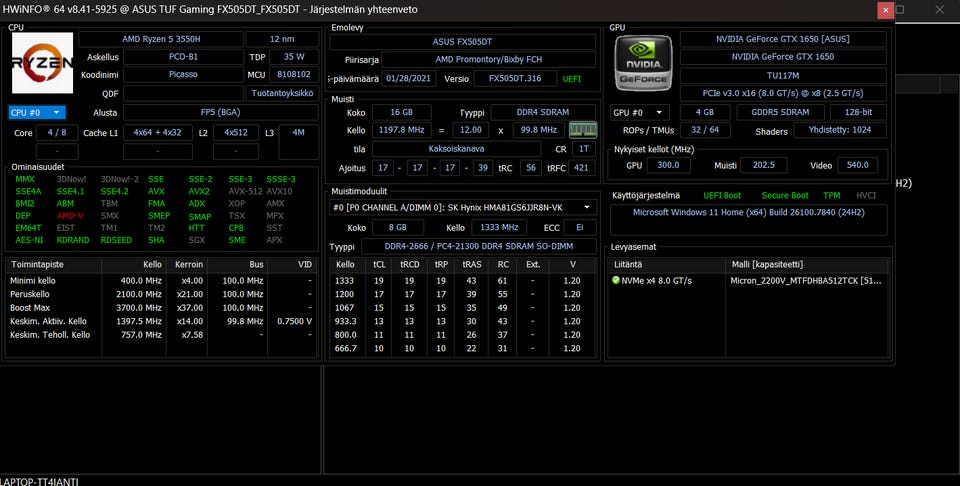Open the CPU #0 selector dropdown
This screenshot has height=486, width=960.
pyautogui.click(x=37, y=113)
